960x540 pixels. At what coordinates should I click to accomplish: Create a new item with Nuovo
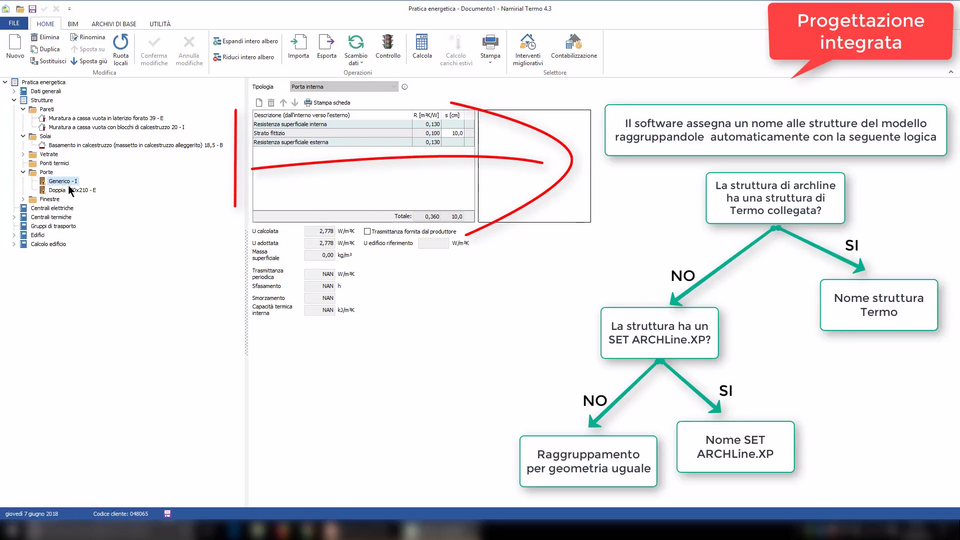pos(15,47)
